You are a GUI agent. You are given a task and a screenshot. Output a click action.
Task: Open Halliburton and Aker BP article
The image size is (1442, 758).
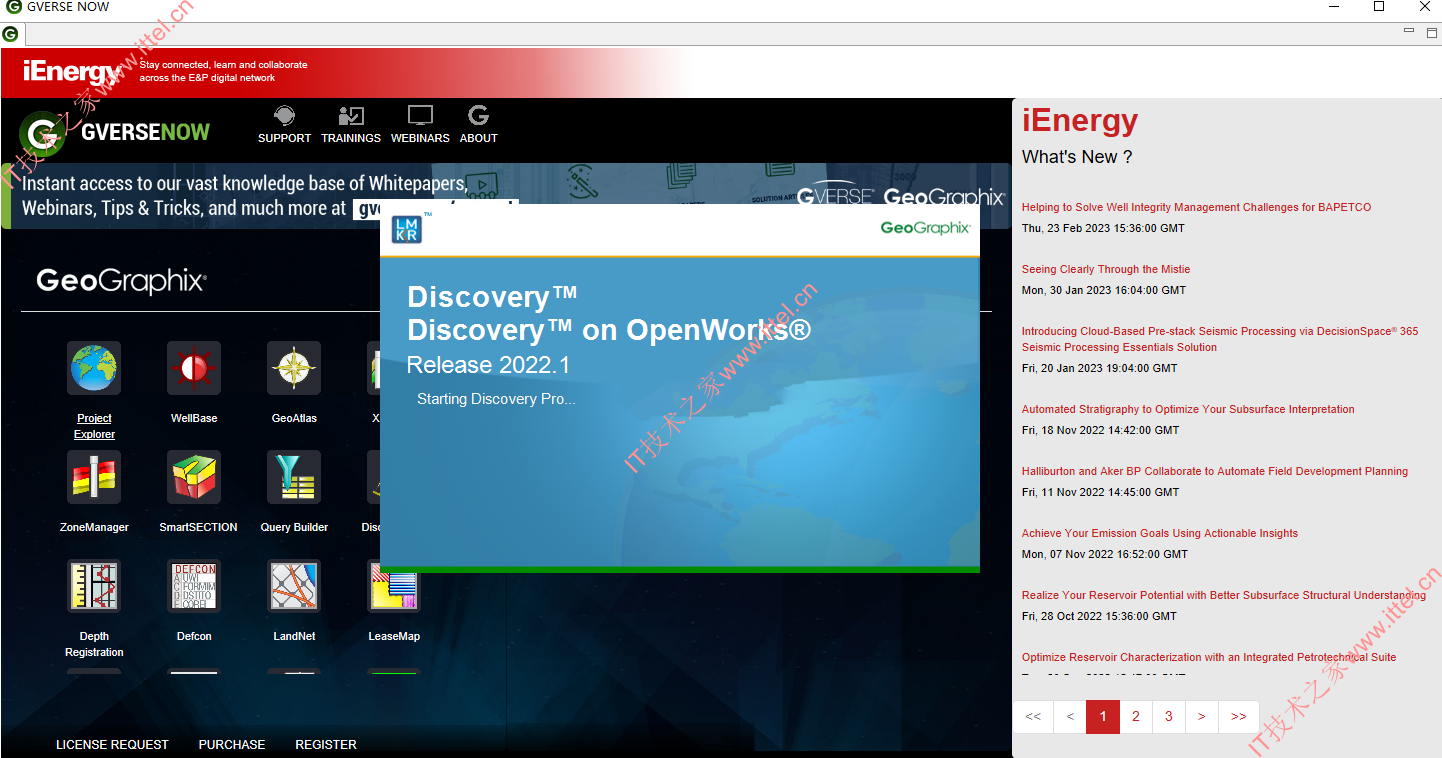(1215, 472)
